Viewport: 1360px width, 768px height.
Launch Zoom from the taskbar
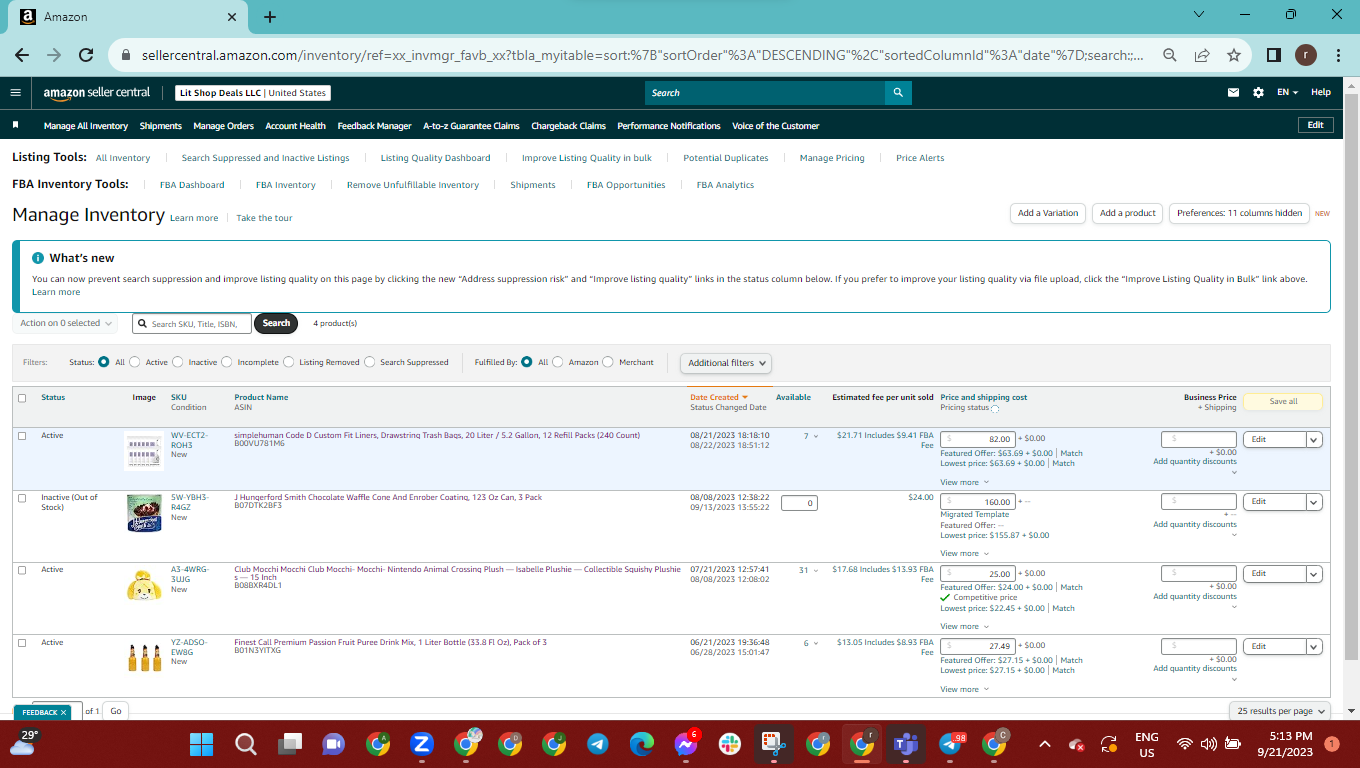[x=421, y=744]
